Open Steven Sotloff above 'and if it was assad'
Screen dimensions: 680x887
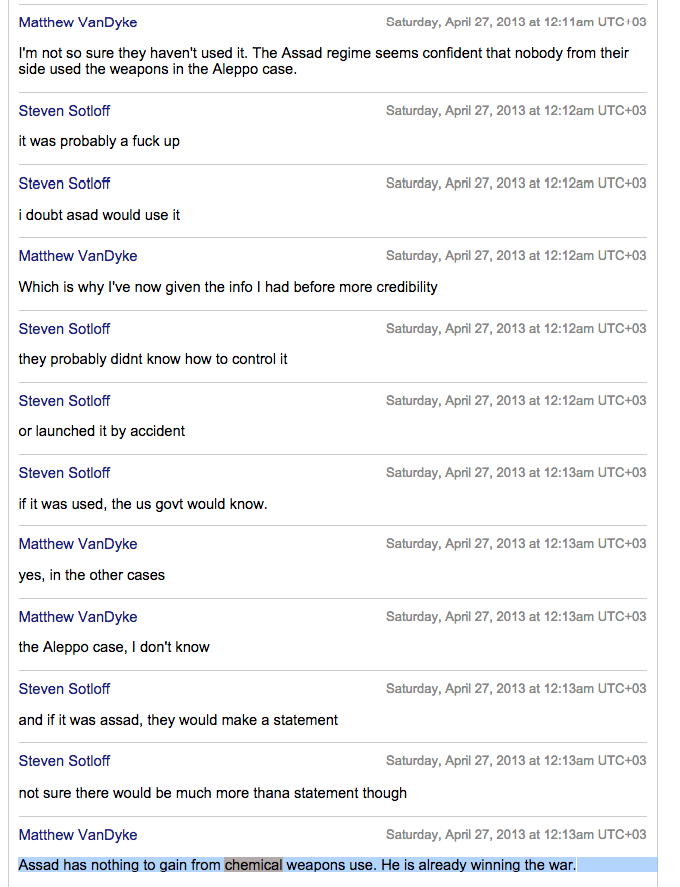coord(64,689)
